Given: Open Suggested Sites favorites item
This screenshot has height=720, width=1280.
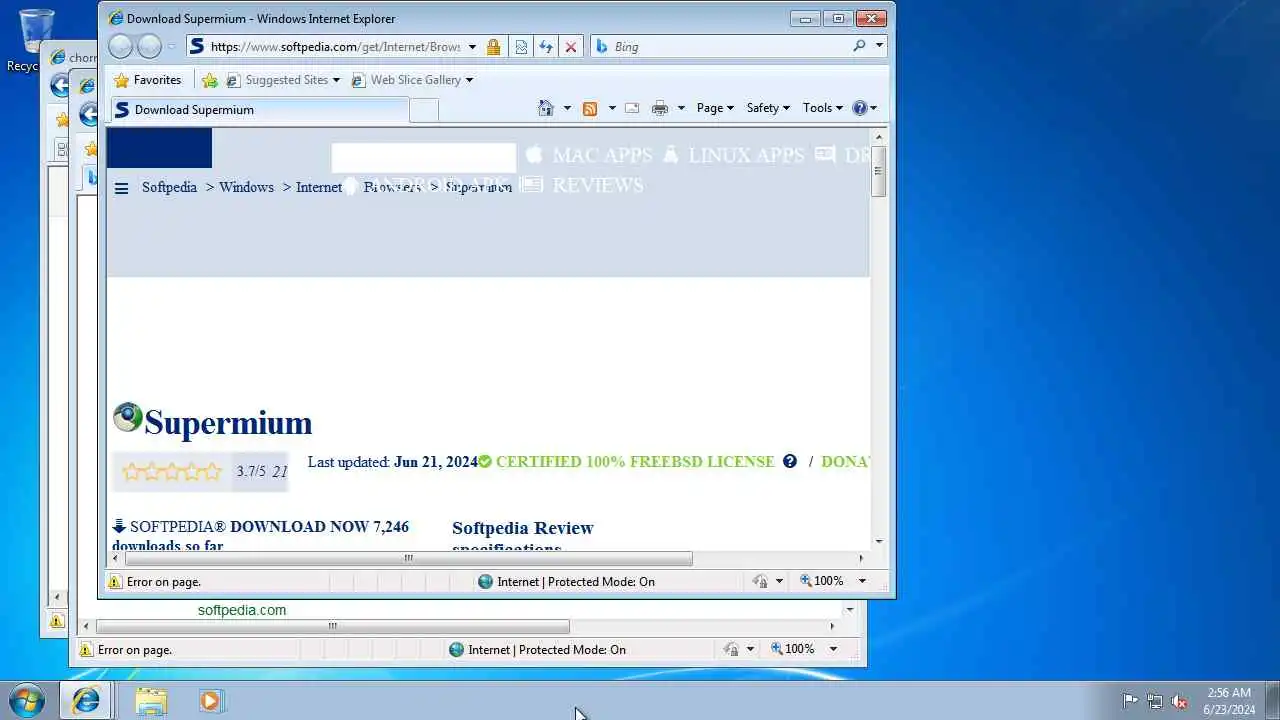Looking at the screenshot, I should tap(283, 80).
